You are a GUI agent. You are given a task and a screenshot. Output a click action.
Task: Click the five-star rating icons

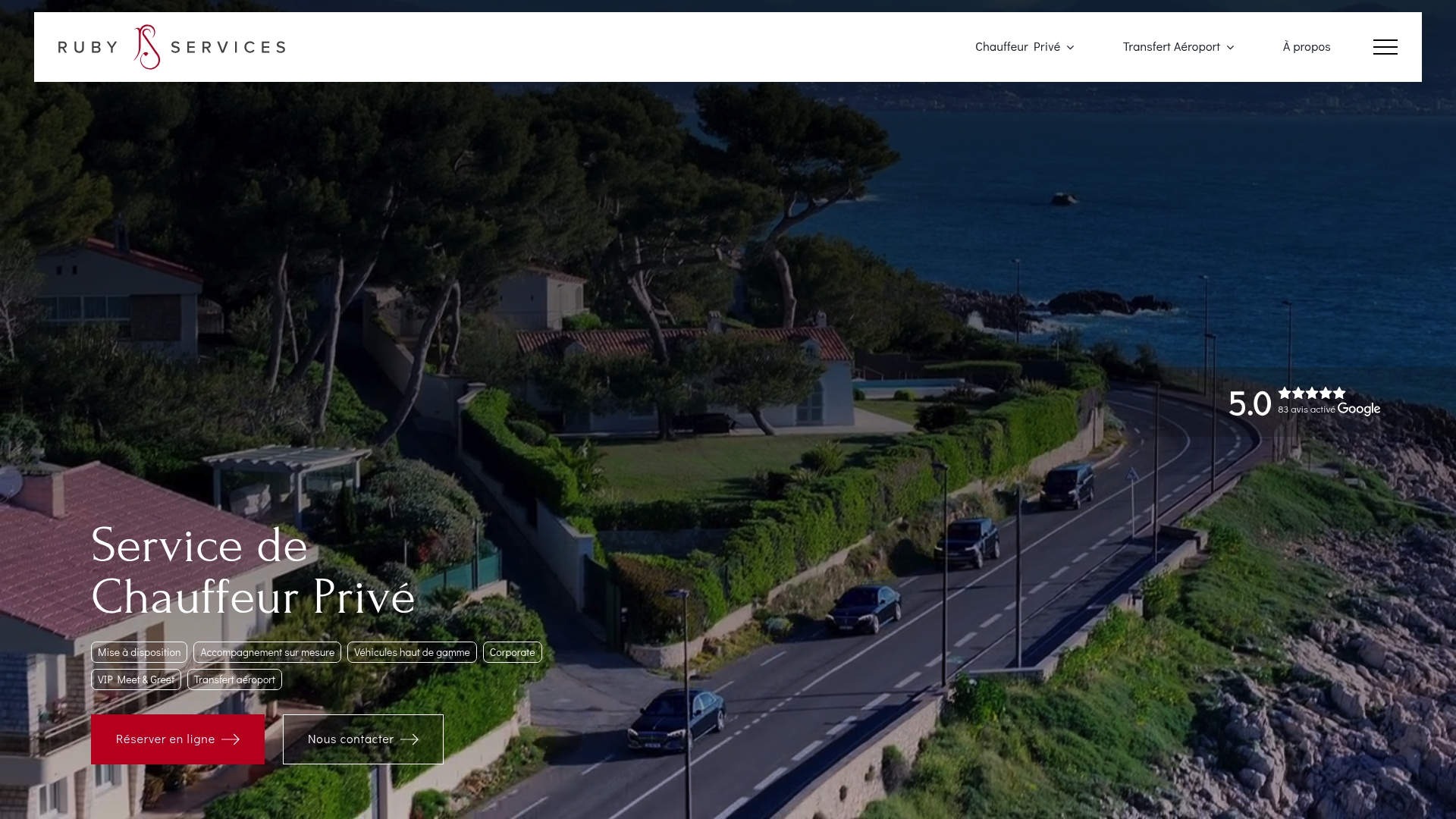click(x=1312, y=393)
